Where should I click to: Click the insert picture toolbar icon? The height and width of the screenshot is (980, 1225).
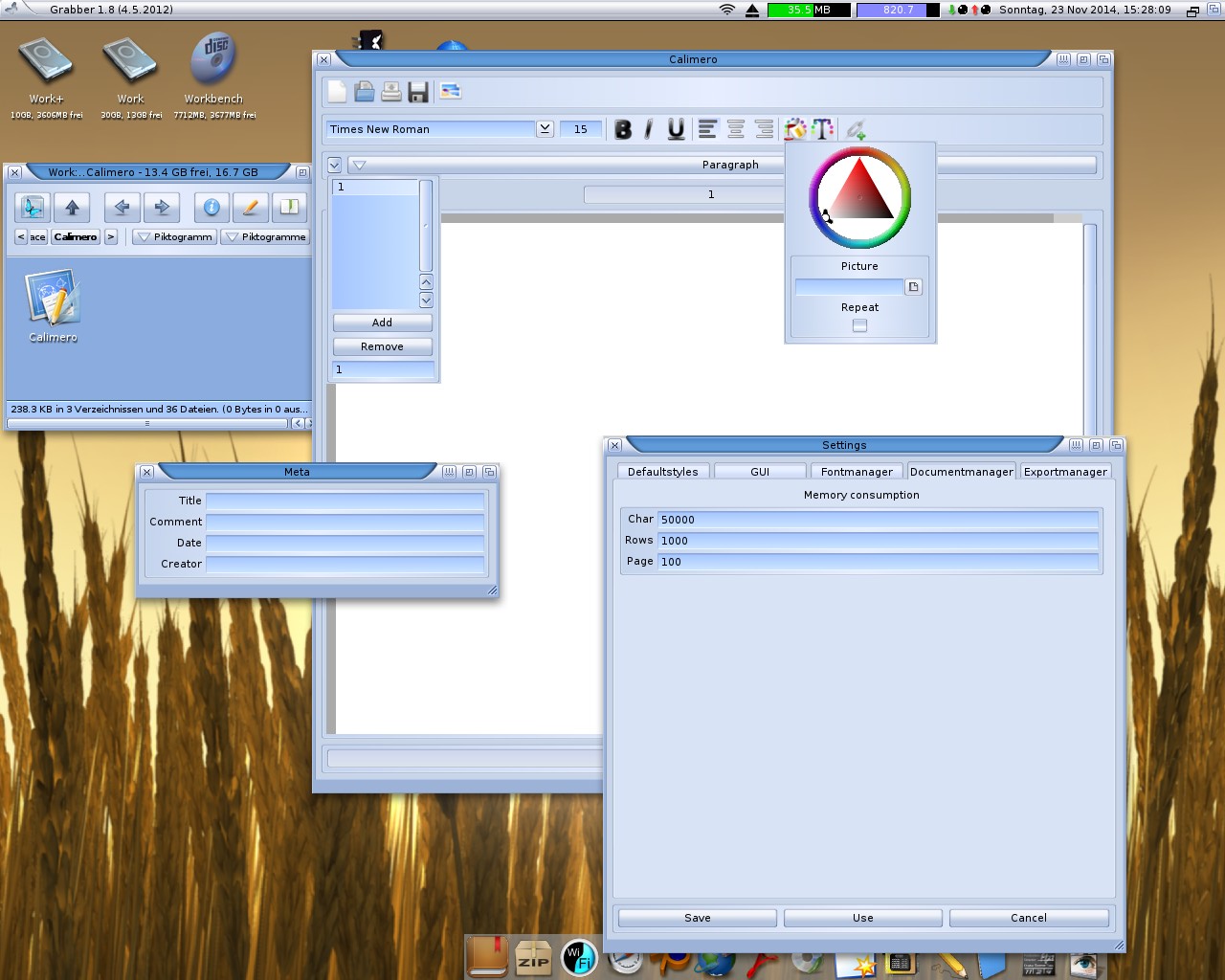(x=450, y=92)
